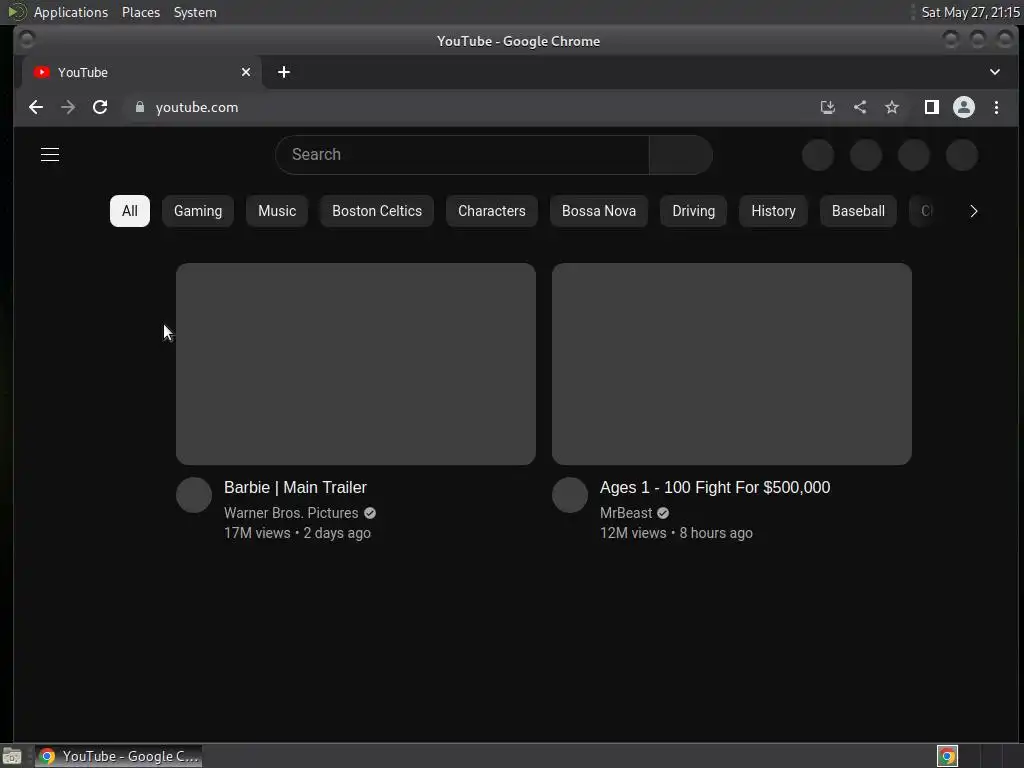Viewport: 1024px width, 768px height.
Task: Visit the MrBeast channel link
Action: (x=626, y=513)
